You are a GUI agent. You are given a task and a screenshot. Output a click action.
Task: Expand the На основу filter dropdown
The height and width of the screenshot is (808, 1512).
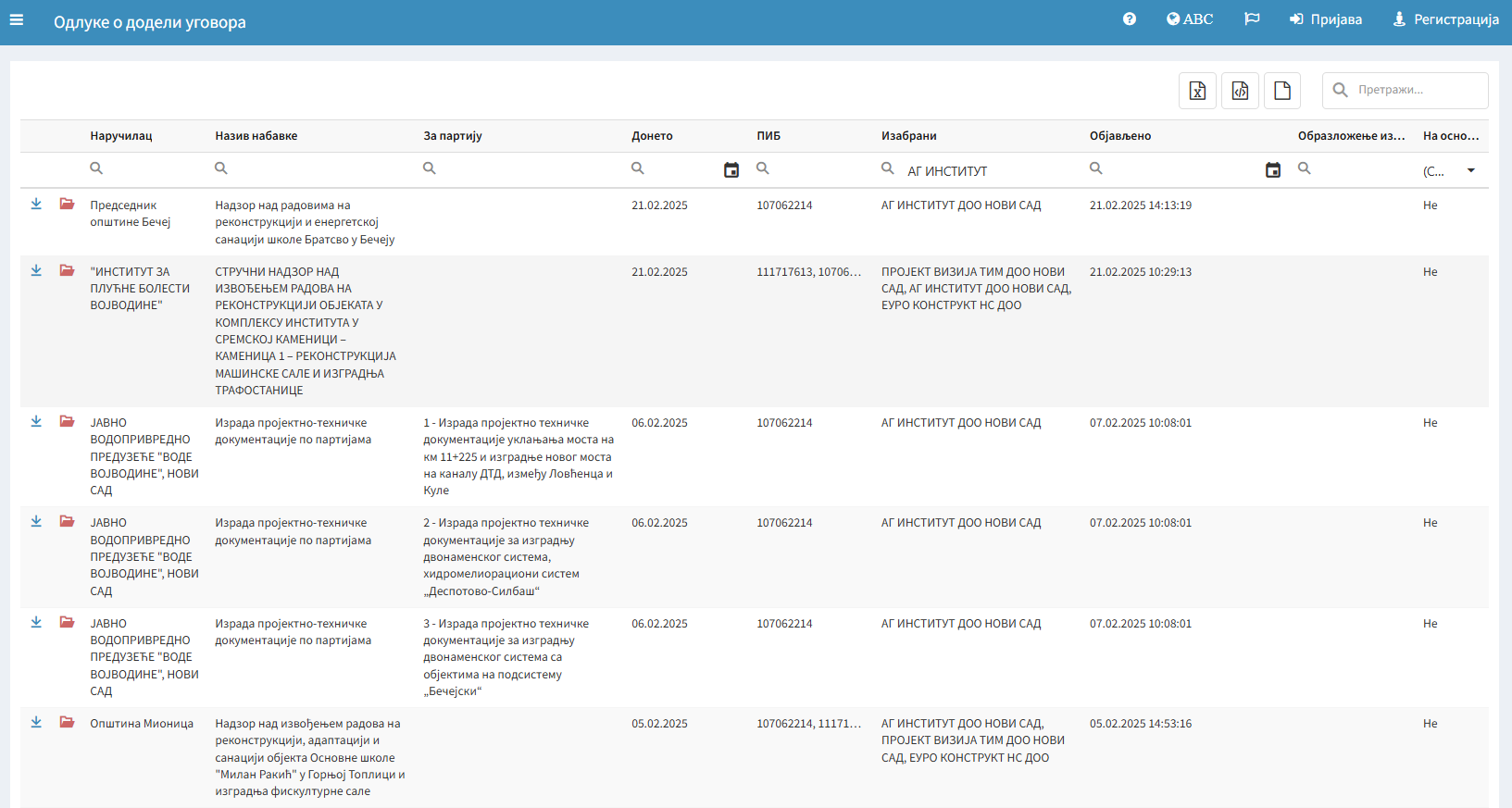click(1470, 170)
